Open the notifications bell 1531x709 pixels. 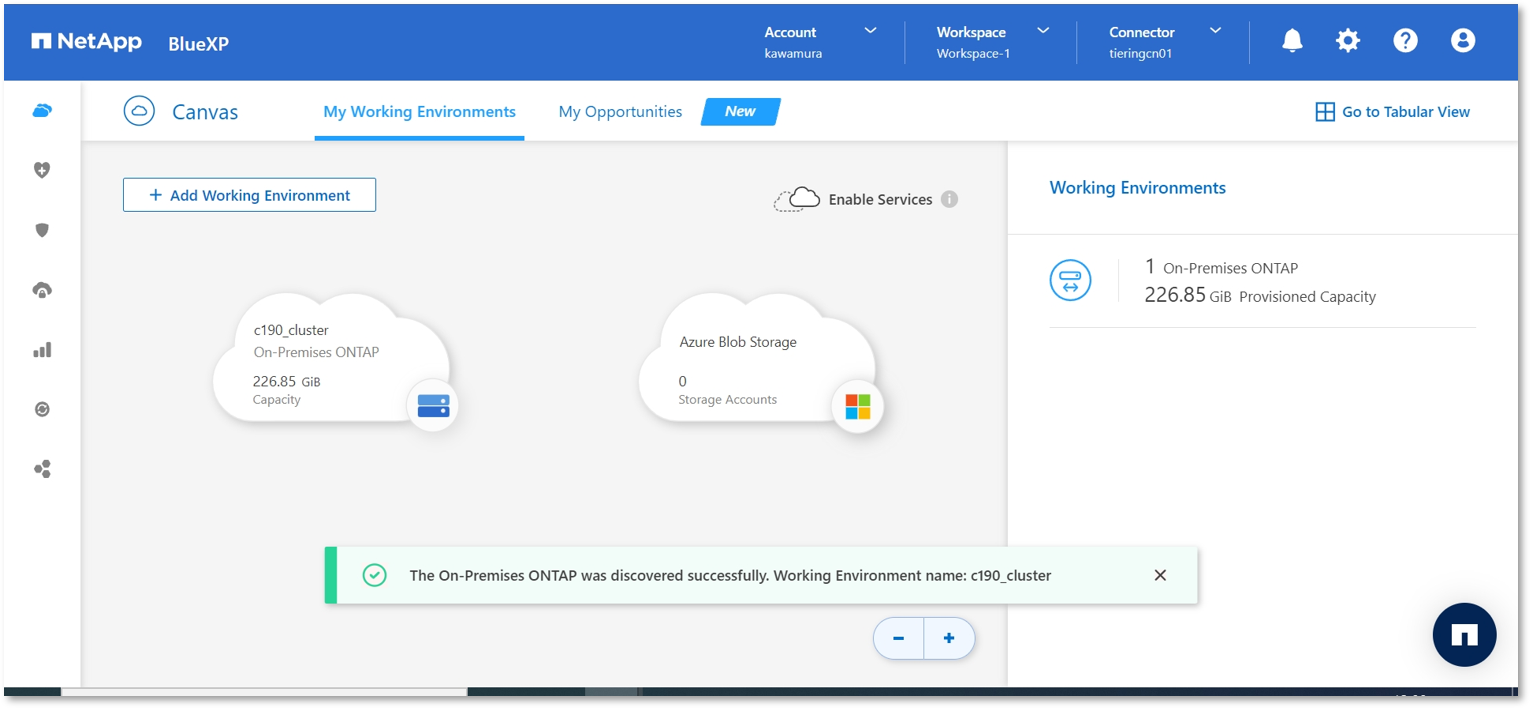tap(1292, 41)
